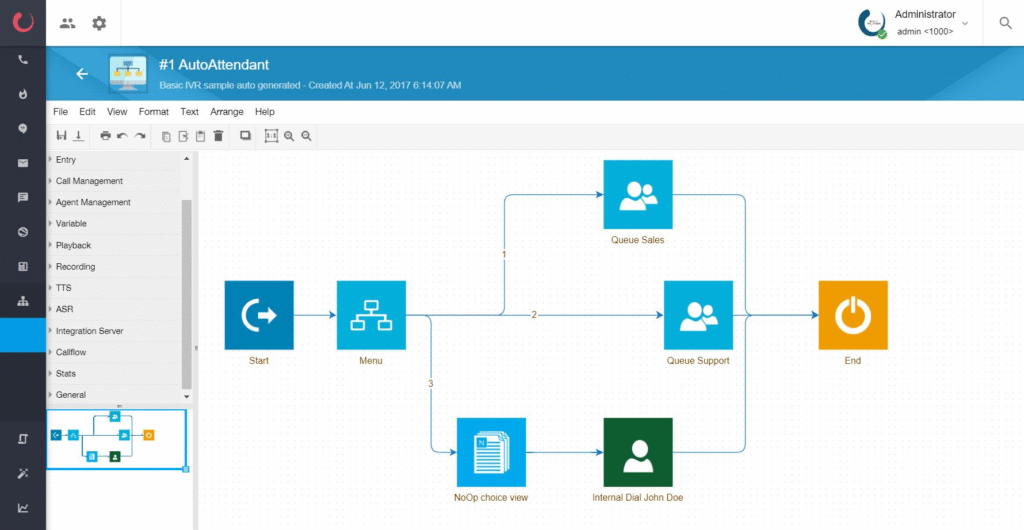Print the flow diagram
Screen dimensions: 1024x530
105,136
